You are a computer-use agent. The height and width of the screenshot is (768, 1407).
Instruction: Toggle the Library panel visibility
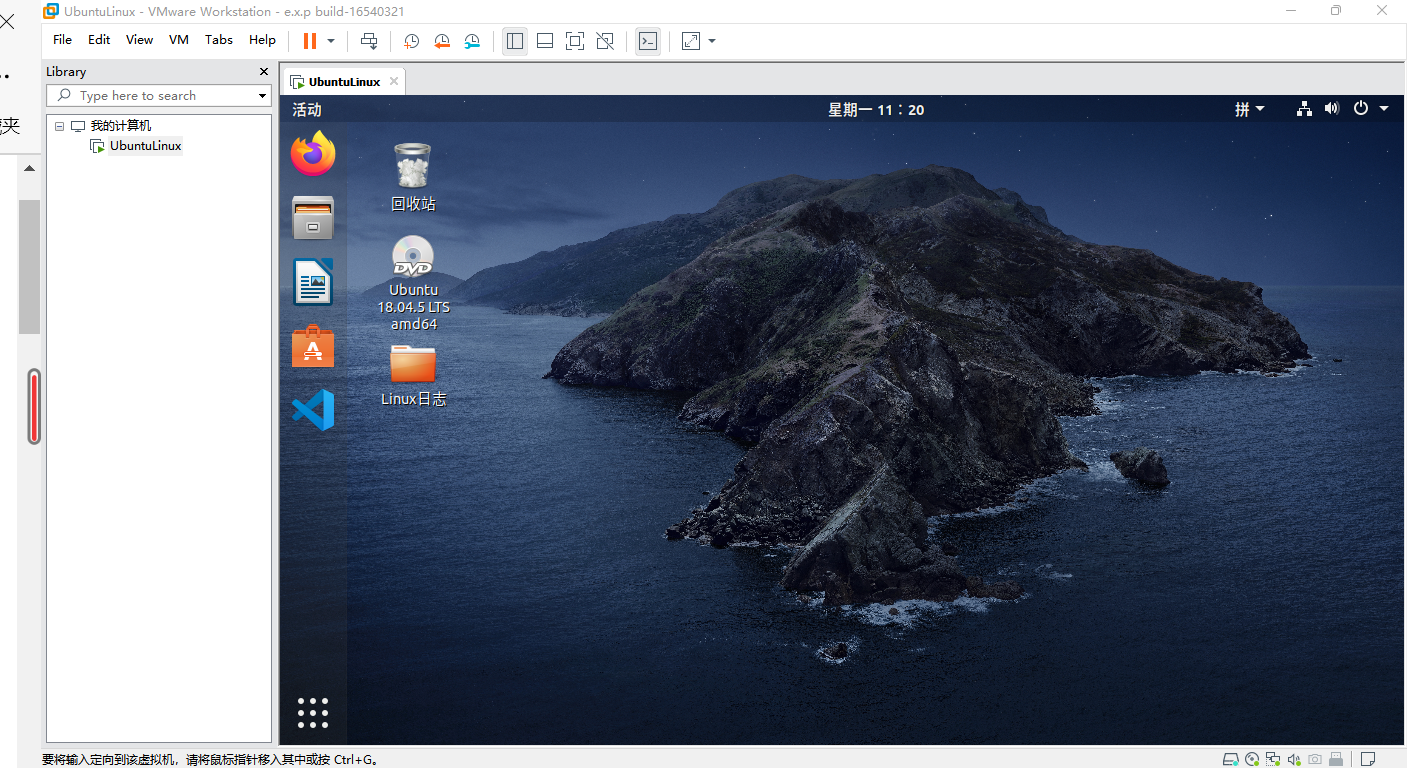(x=515, y=41)
